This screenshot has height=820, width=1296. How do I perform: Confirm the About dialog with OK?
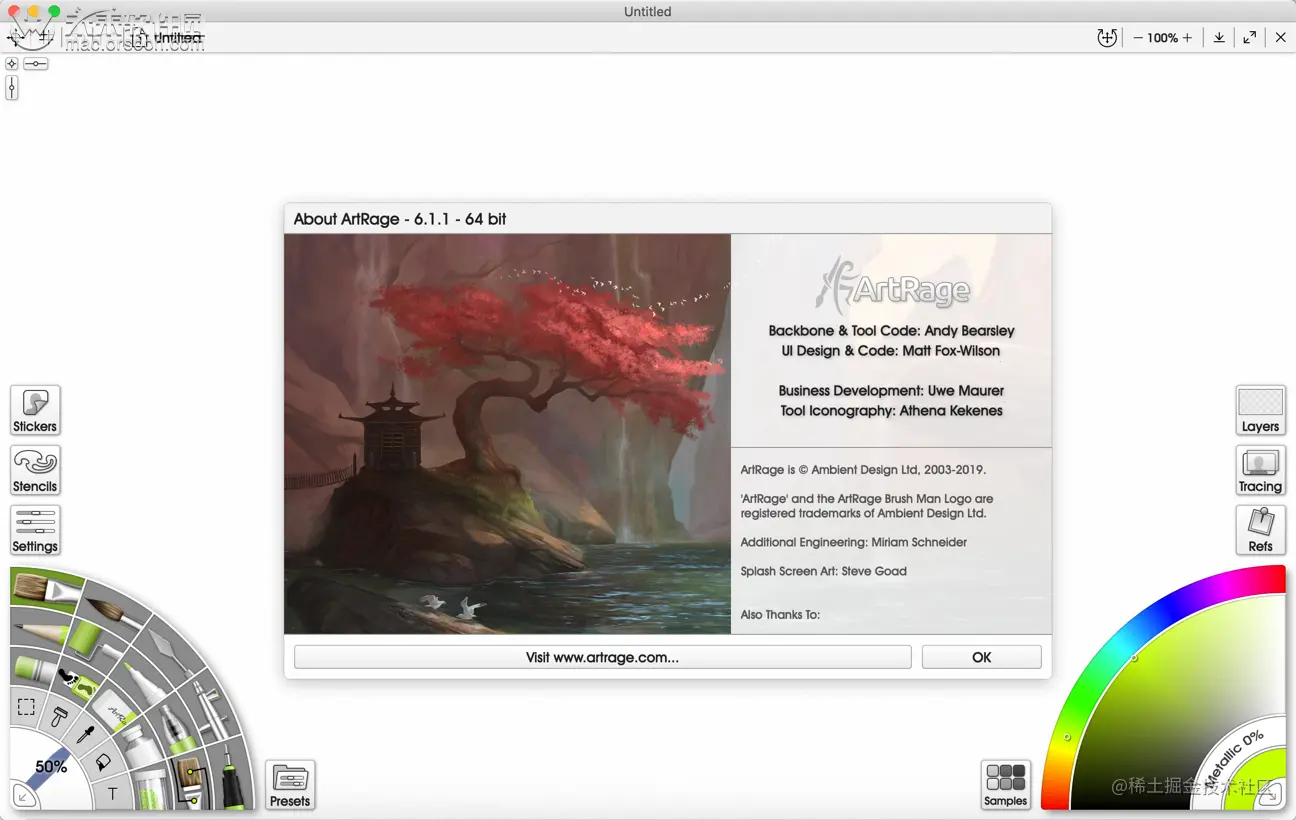[x=981, y=657]
